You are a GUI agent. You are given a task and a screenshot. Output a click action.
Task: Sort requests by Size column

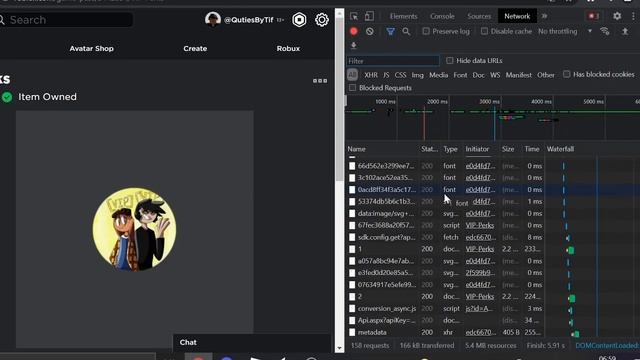coord(508,149)
